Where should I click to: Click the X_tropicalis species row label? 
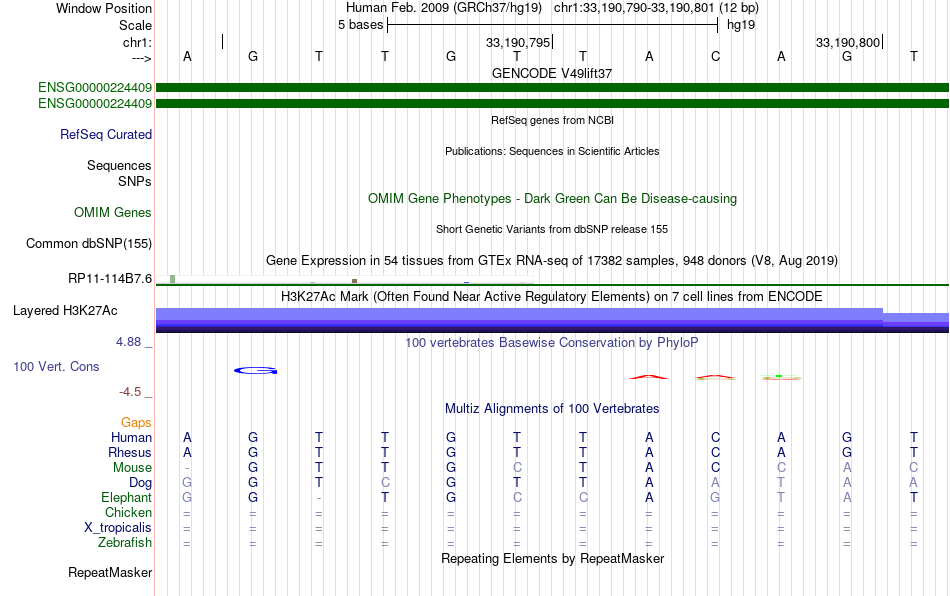click(118, 528)
